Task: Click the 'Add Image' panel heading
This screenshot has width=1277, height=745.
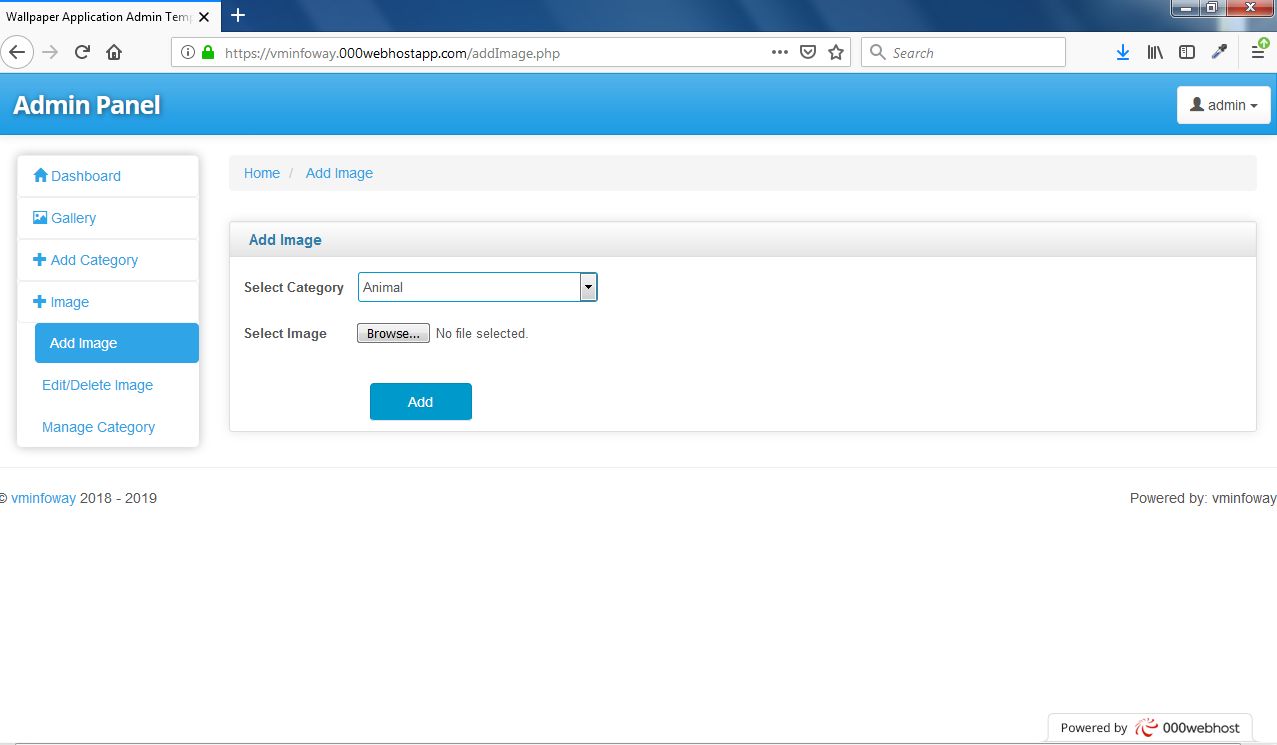Action: tap(285, 240)
